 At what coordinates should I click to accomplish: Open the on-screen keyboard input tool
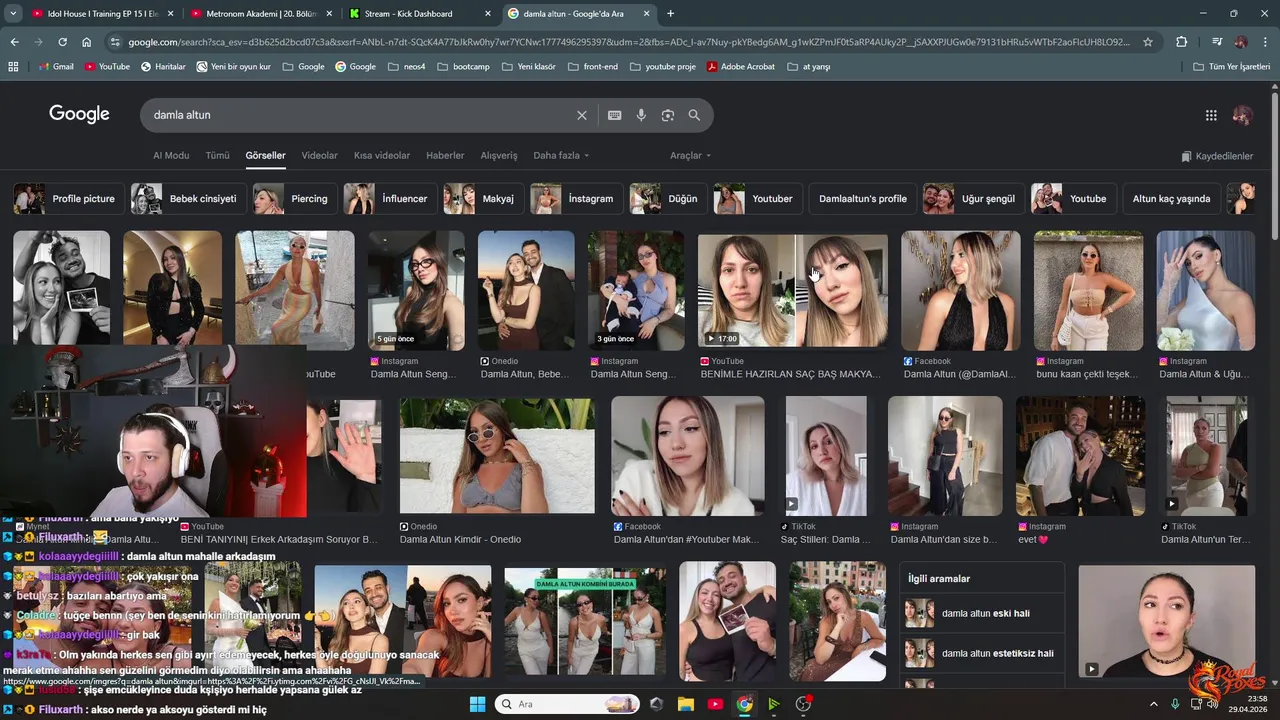pos(615,115)
